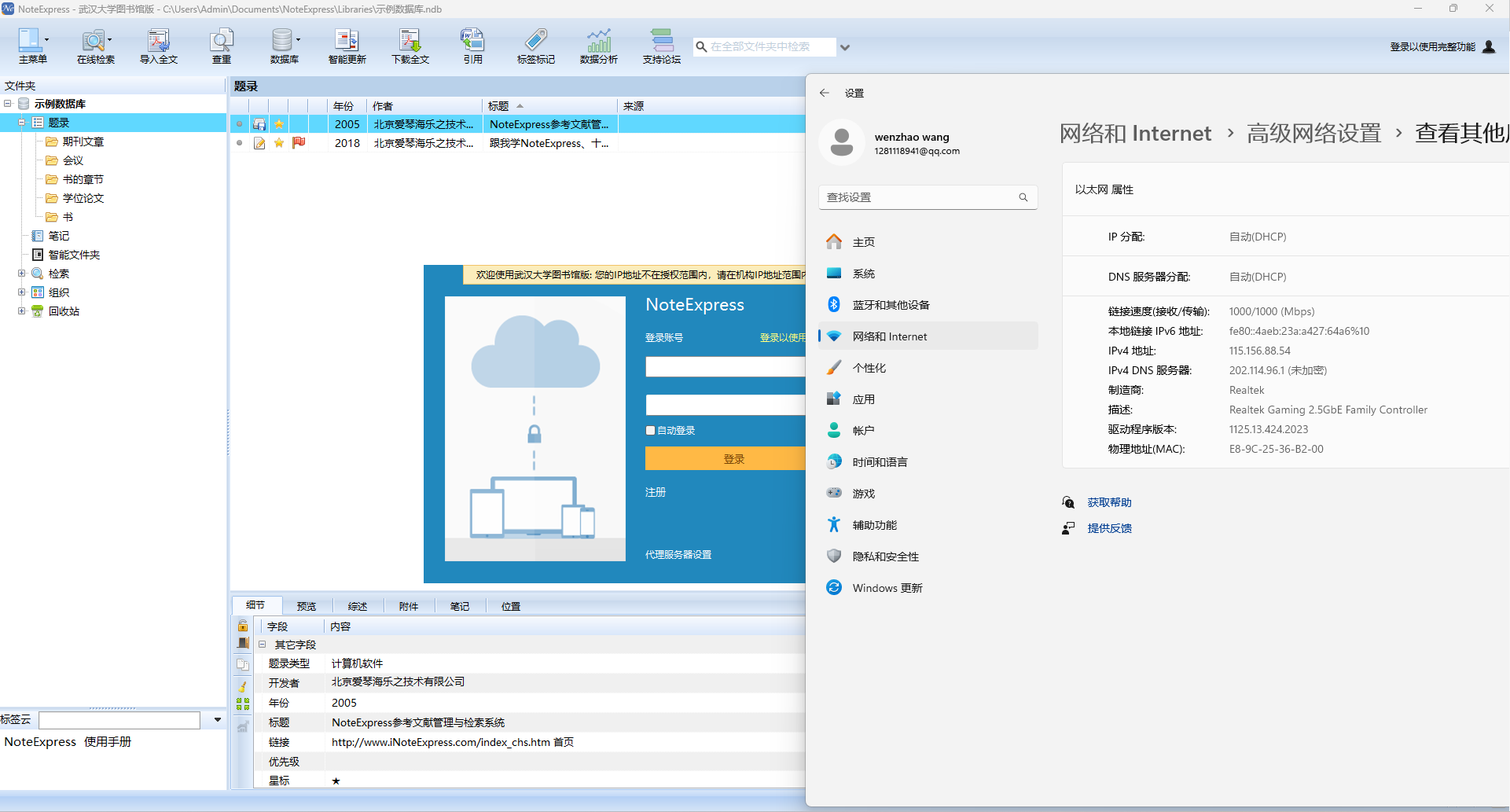Open the 提供反馈 feedback link
The width and height of the screenshot is (1510, 812).
tap(1109, 527)
